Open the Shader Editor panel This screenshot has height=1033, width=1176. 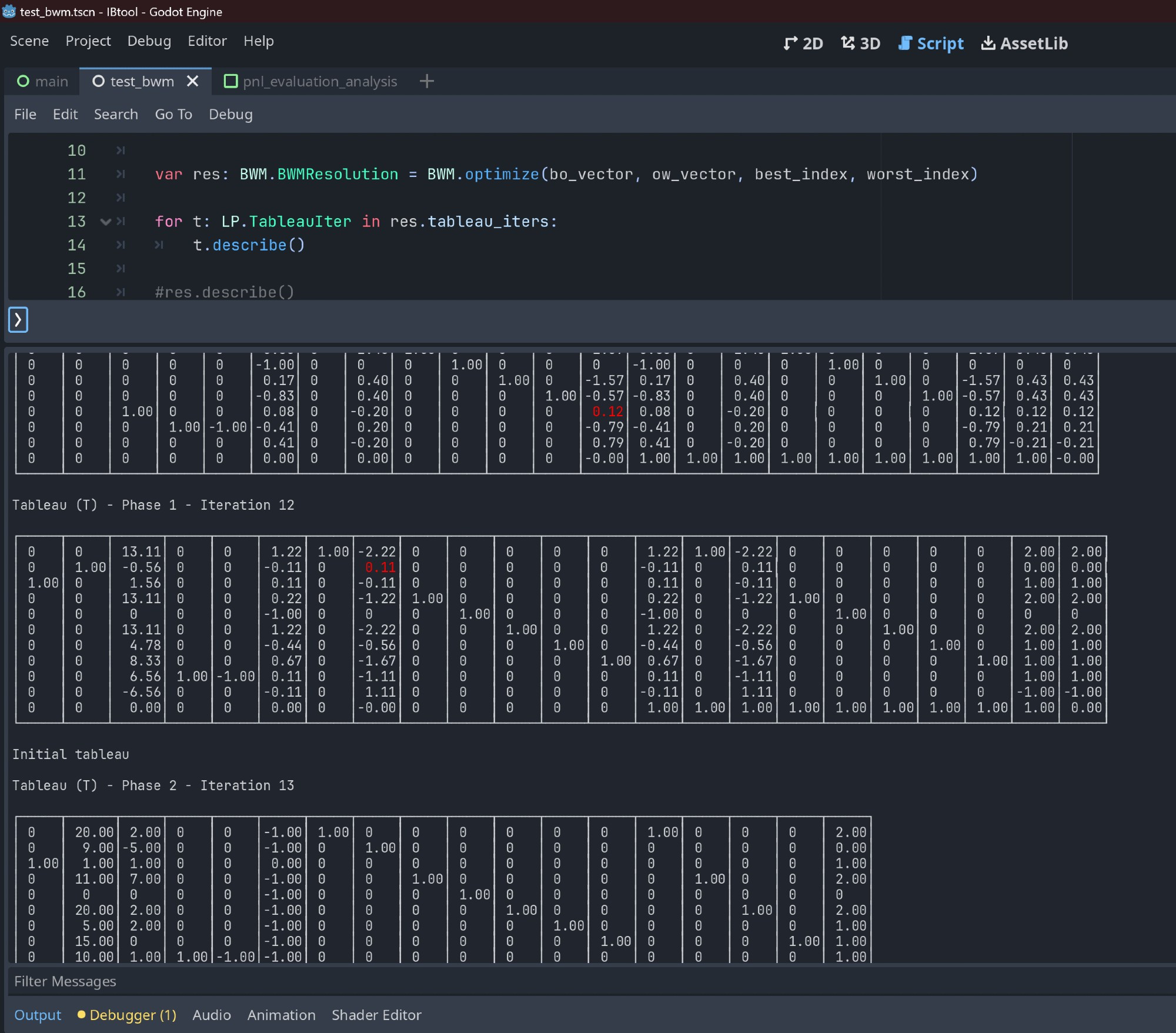pyautogui.click(x=376, y=1015)
